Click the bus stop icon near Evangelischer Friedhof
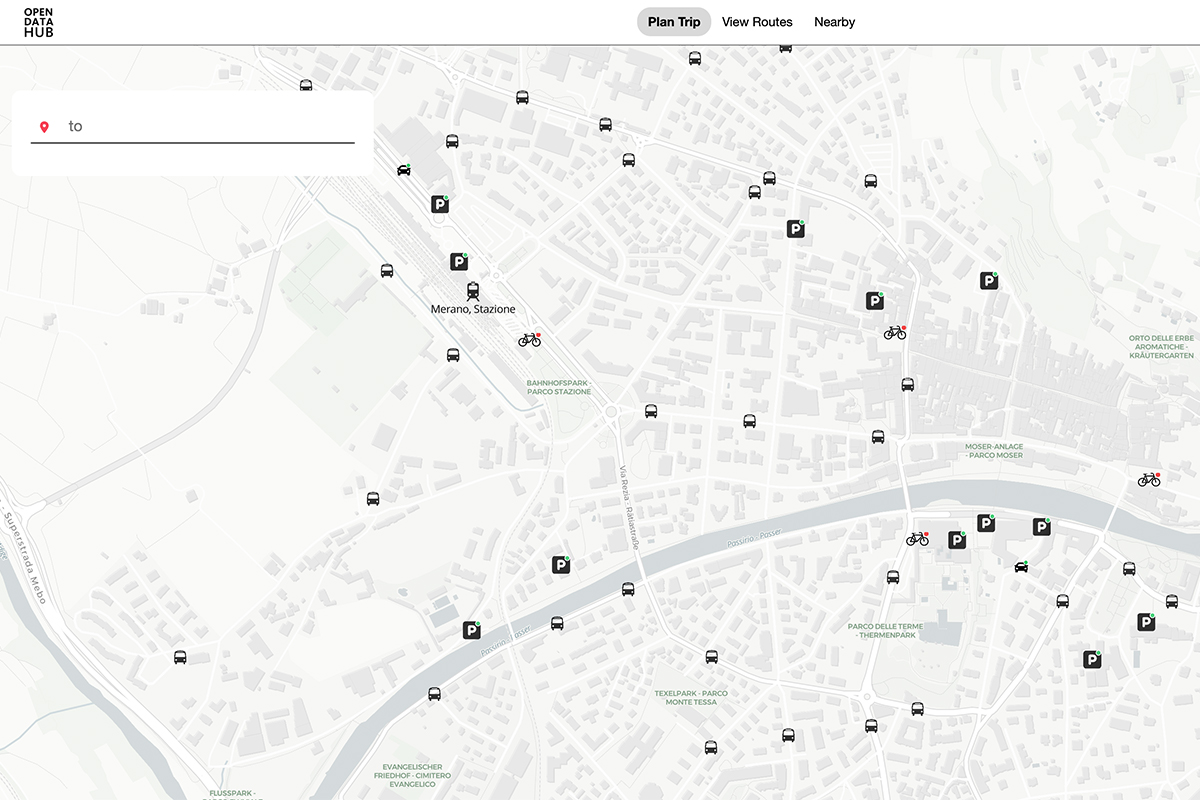 pos(436,691)
